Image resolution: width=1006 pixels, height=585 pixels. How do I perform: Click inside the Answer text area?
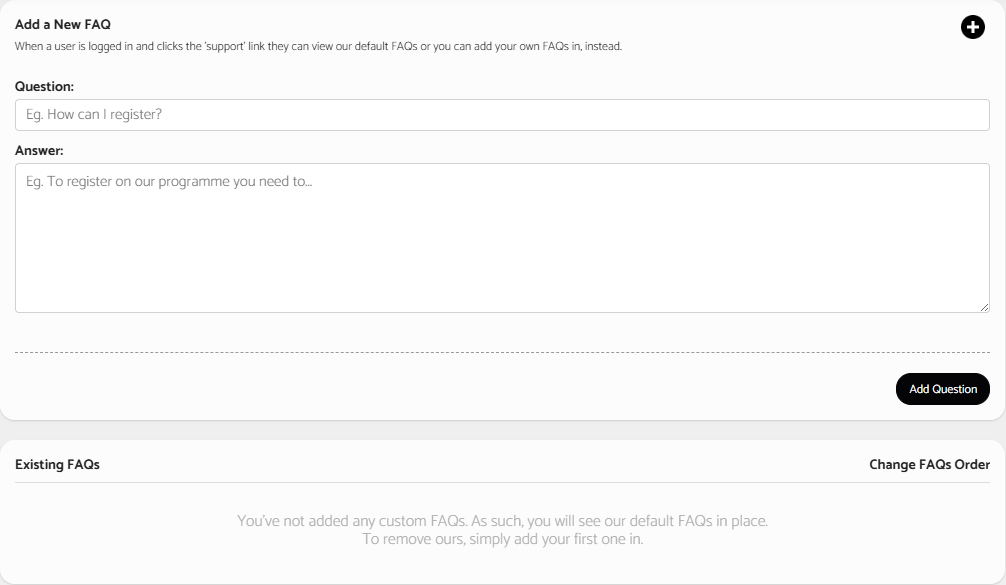coord(502,238)
